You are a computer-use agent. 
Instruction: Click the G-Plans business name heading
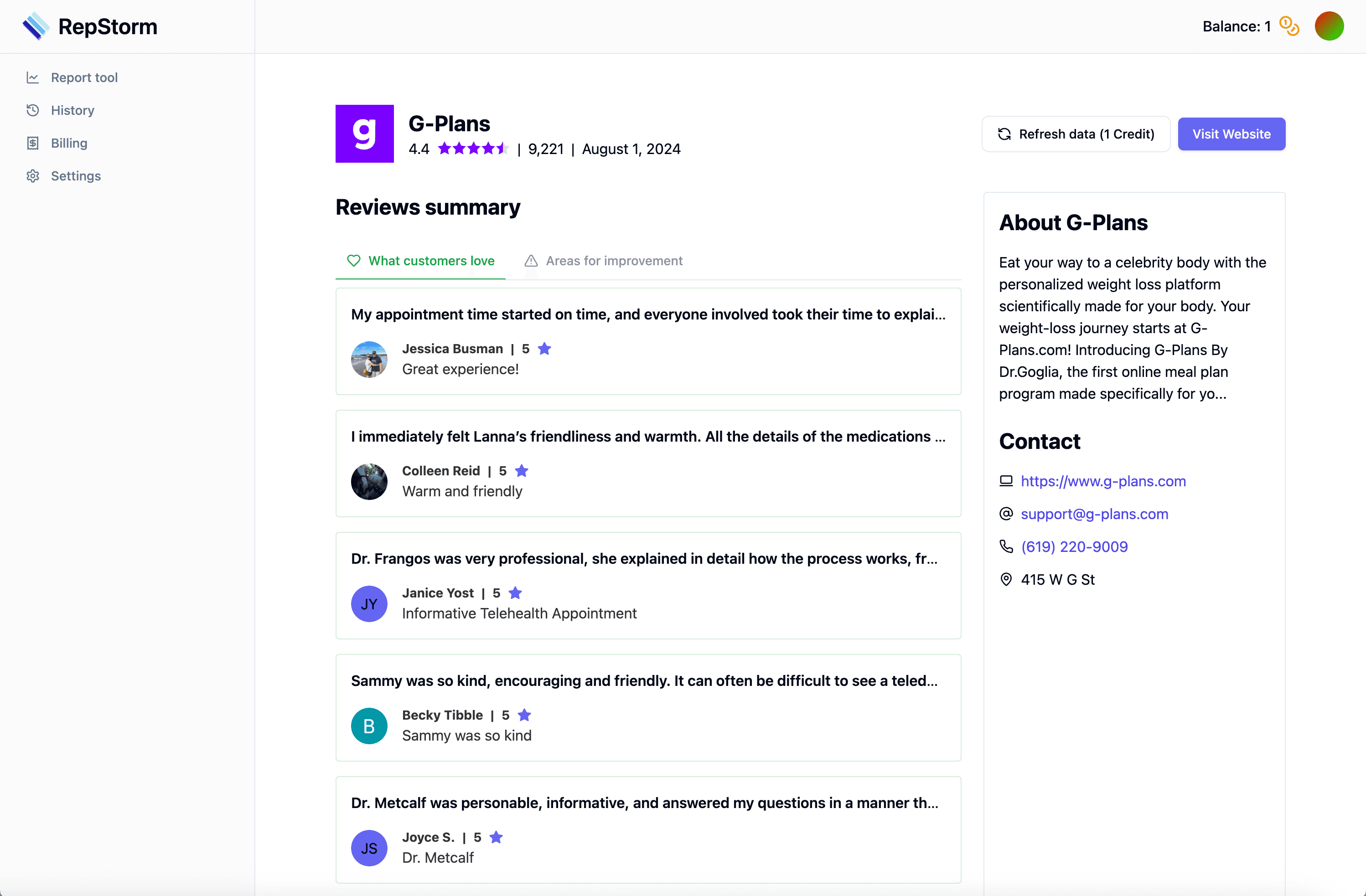tap(450, 124)
